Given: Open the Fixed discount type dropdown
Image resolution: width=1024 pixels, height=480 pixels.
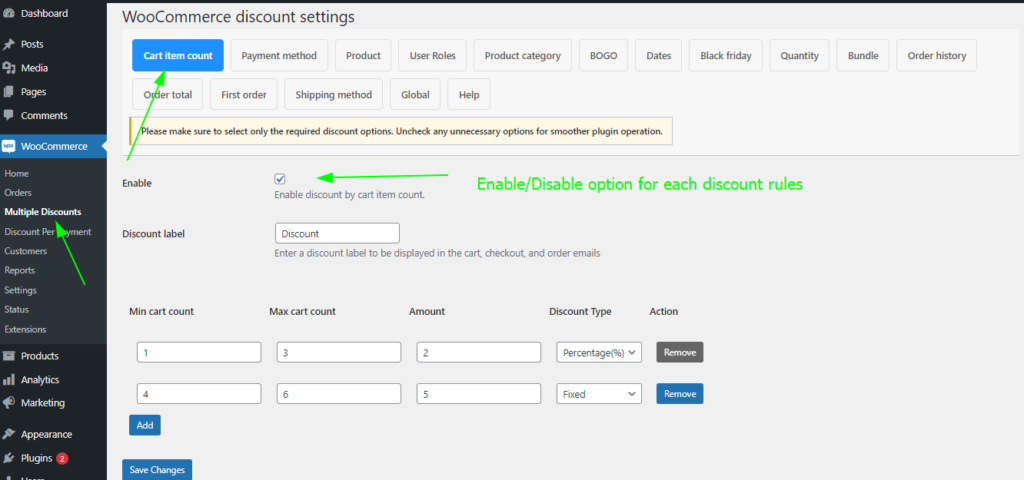Looking at the screenshot, I should pos(598,394).
